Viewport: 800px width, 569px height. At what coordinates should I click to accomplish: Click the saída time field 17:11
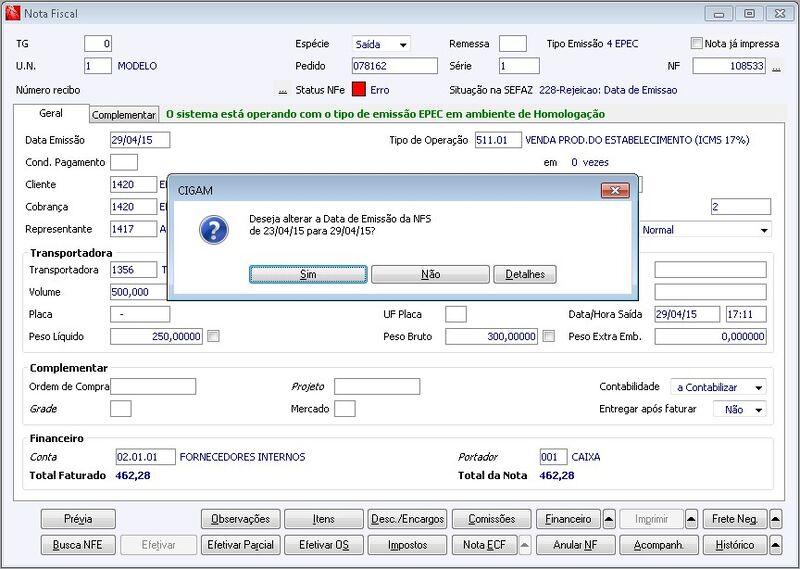point(746,314)
